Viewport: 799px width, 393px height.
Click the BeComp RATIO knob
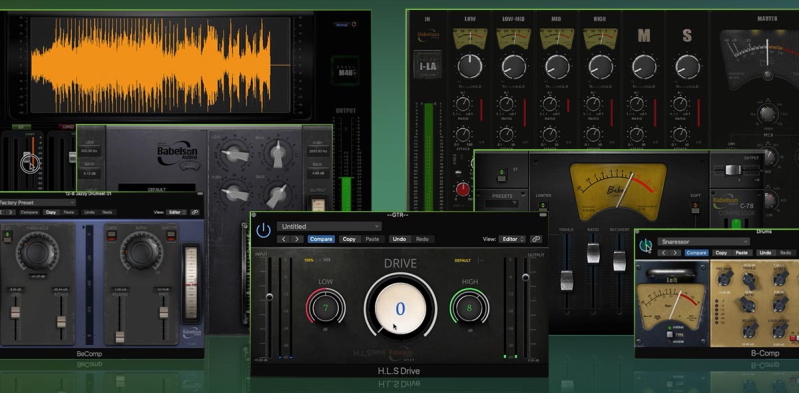pyautogui.click(x=141, y=251)
